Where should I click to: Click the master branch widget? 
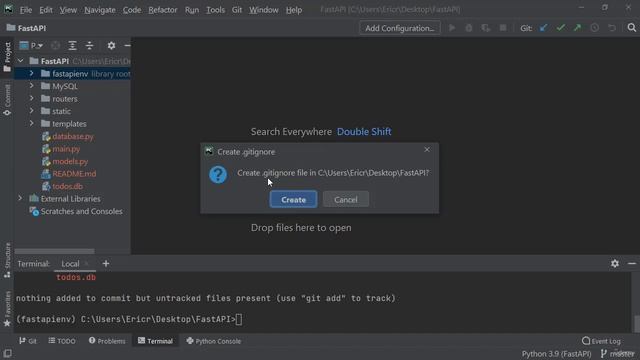coord(618,353)
